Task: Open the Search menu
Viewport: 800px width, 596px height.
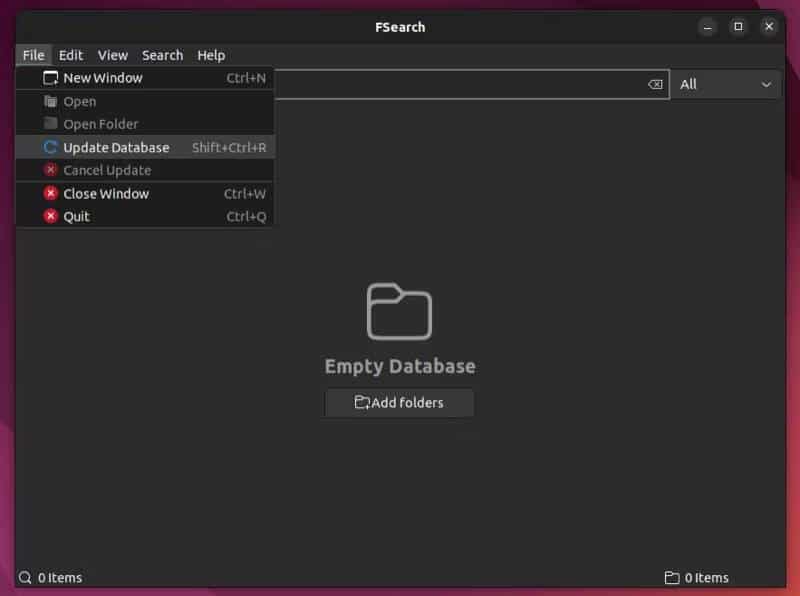Action: tap(162, 55)
